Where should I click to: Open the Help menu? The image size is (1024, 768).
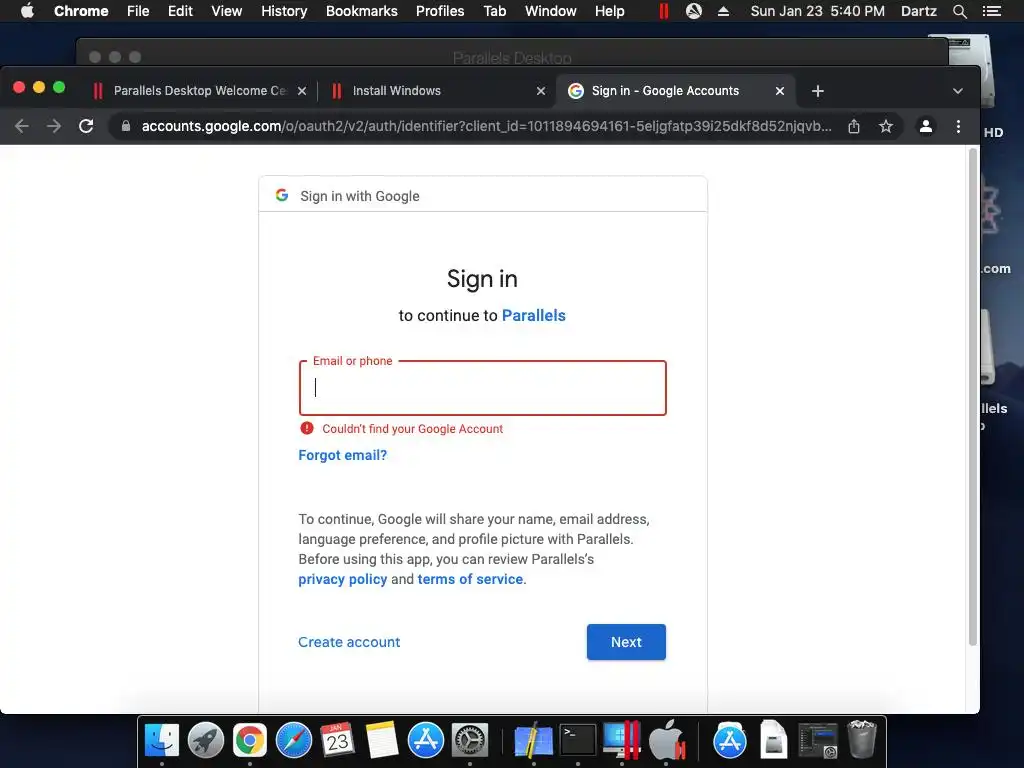point(609,11)
